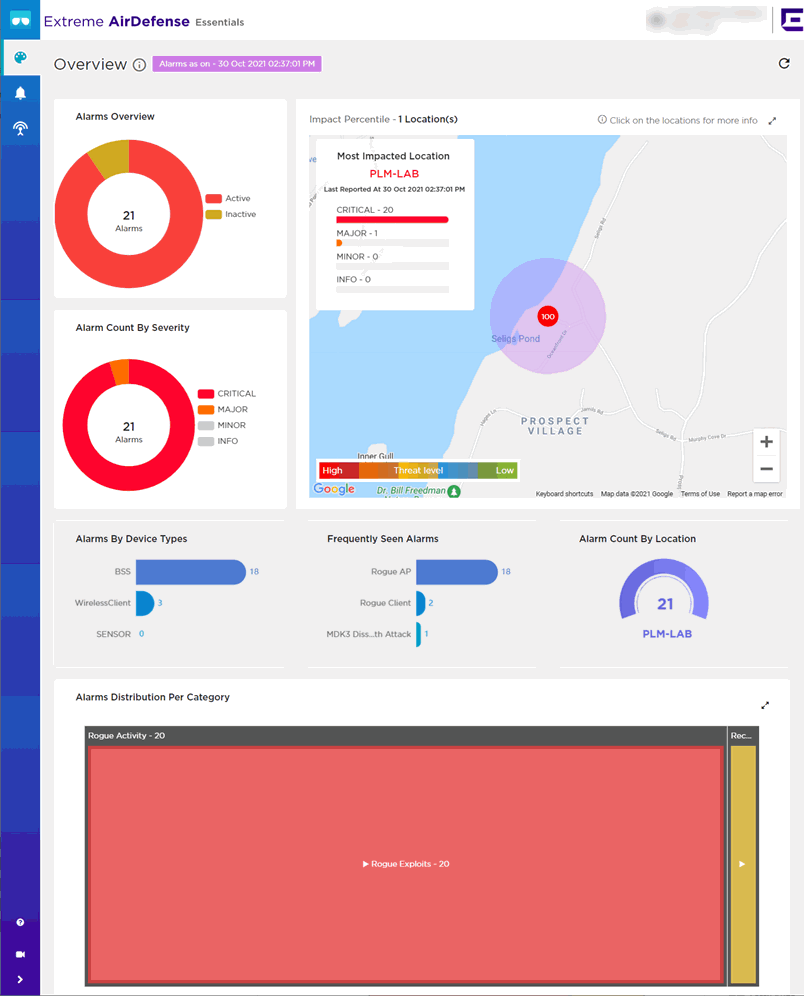The width and height of the screenshot is (804, 996).
Task: Click the info icon beside Overview
Action: point(139,65)
